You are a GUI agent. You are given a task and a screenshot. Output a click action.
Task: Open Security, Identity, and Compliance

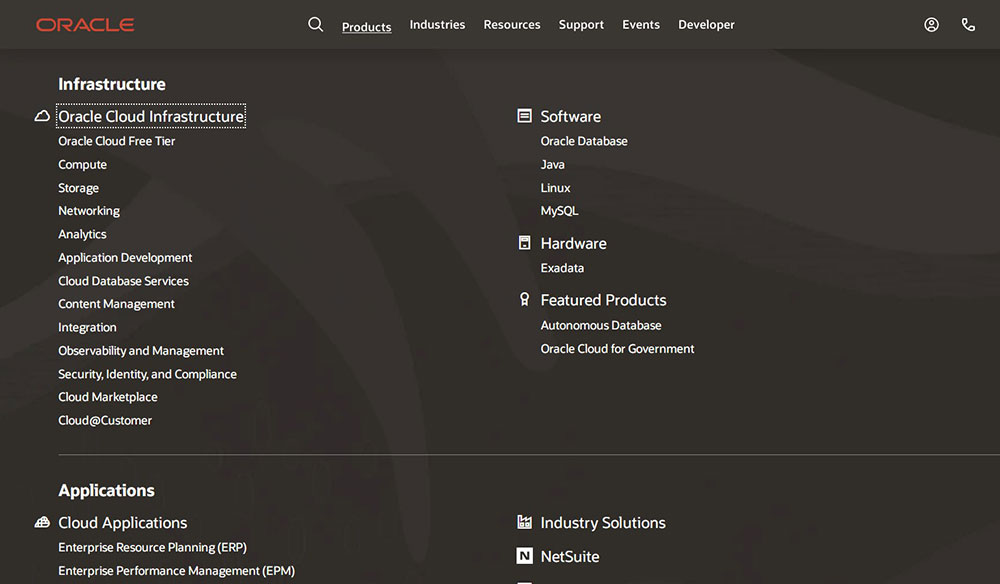[x=147, y=374]
